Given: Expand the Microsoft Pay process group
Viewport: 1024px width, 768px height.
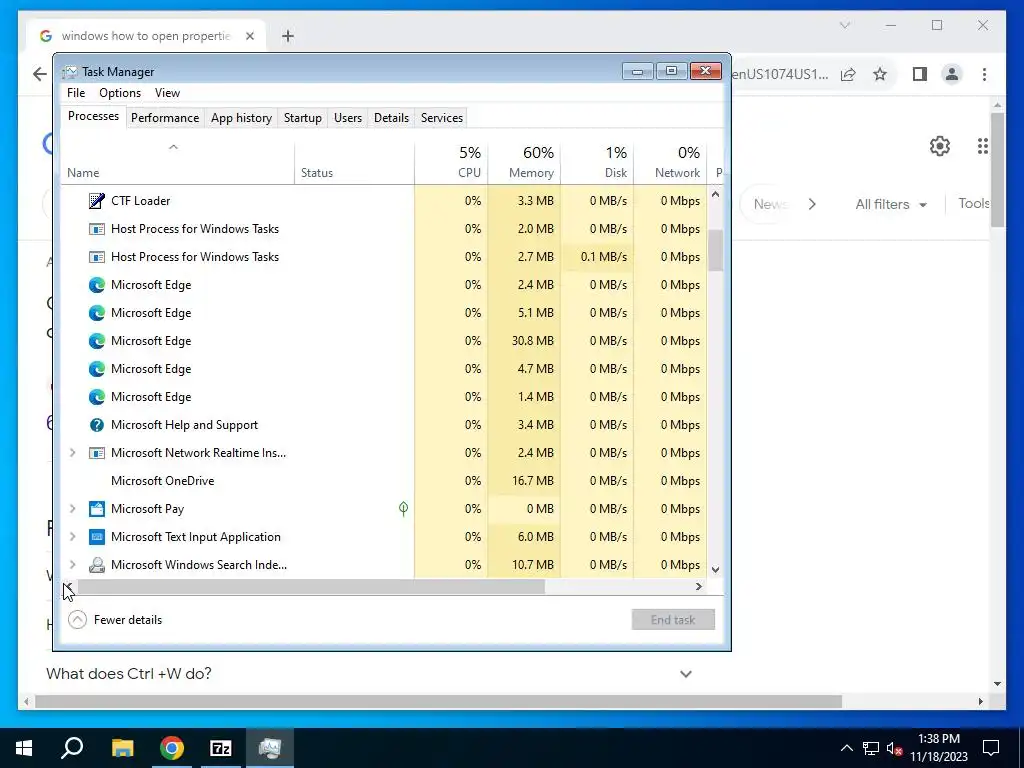Looking at the screenshot, I should (x=72, y=509).
